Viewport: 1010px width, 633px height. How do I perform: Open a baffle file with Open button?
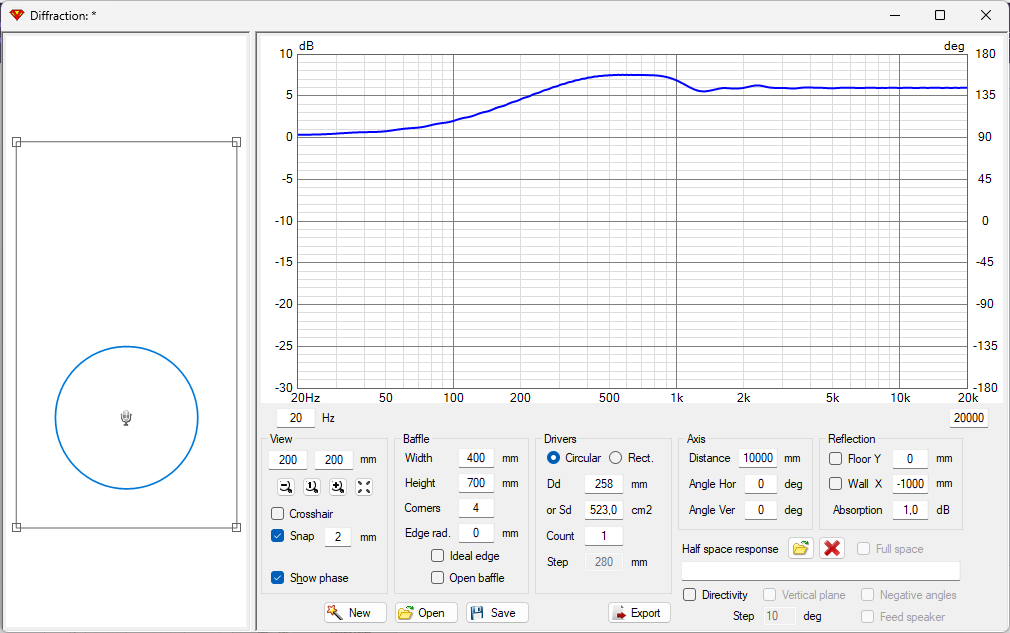(x=426, y=612)
